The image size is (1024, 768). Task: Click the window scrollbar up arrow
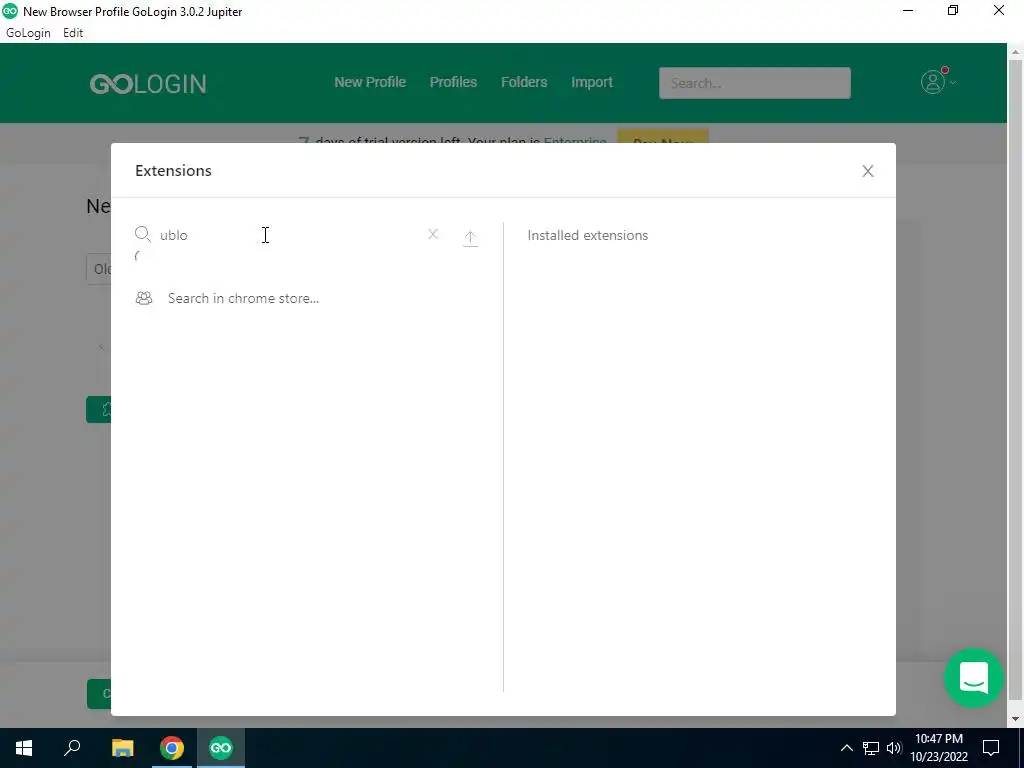click(1016, 51)
